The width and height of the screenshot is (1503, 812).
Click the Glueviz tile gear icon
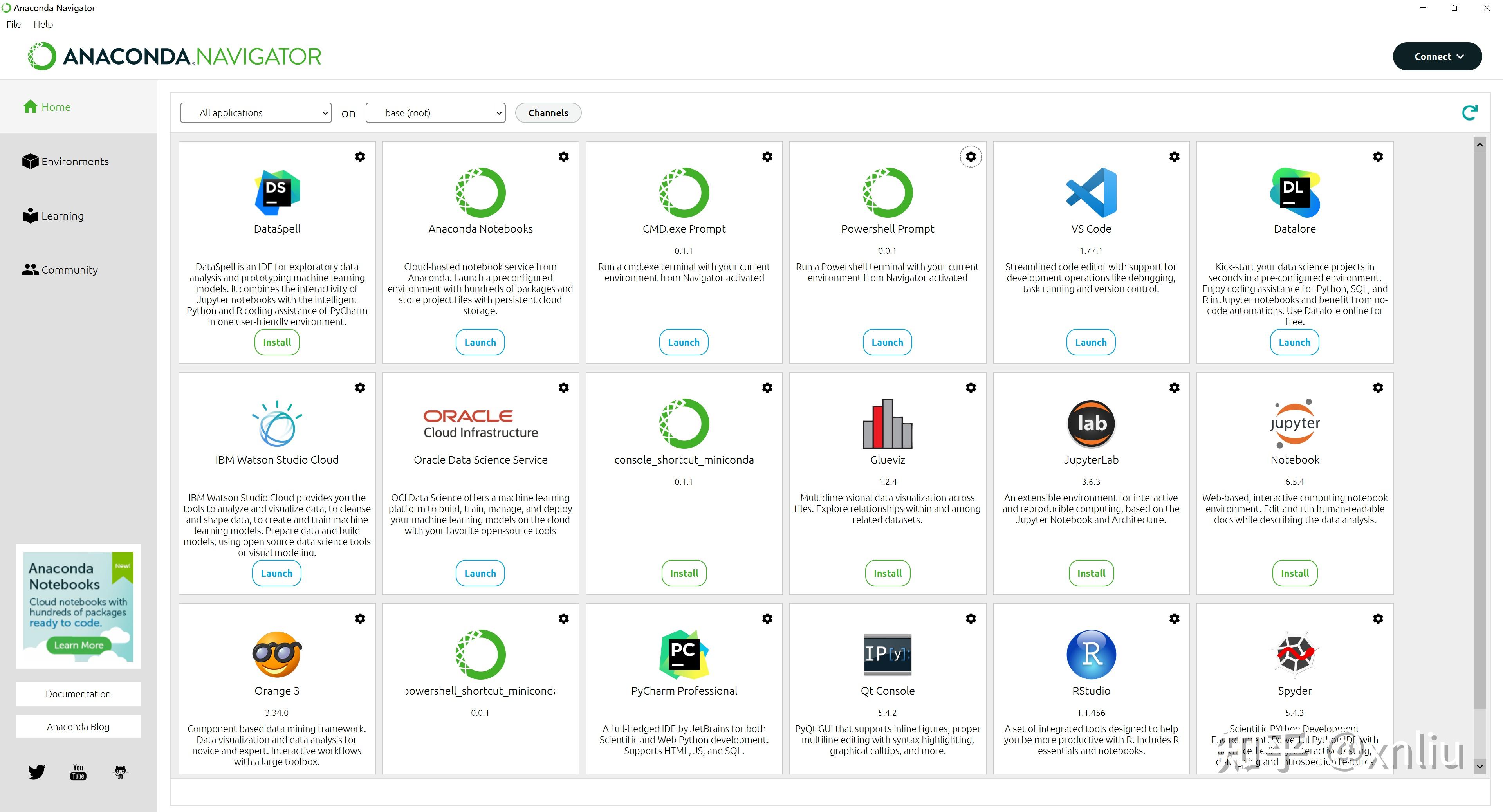point(970,387)
